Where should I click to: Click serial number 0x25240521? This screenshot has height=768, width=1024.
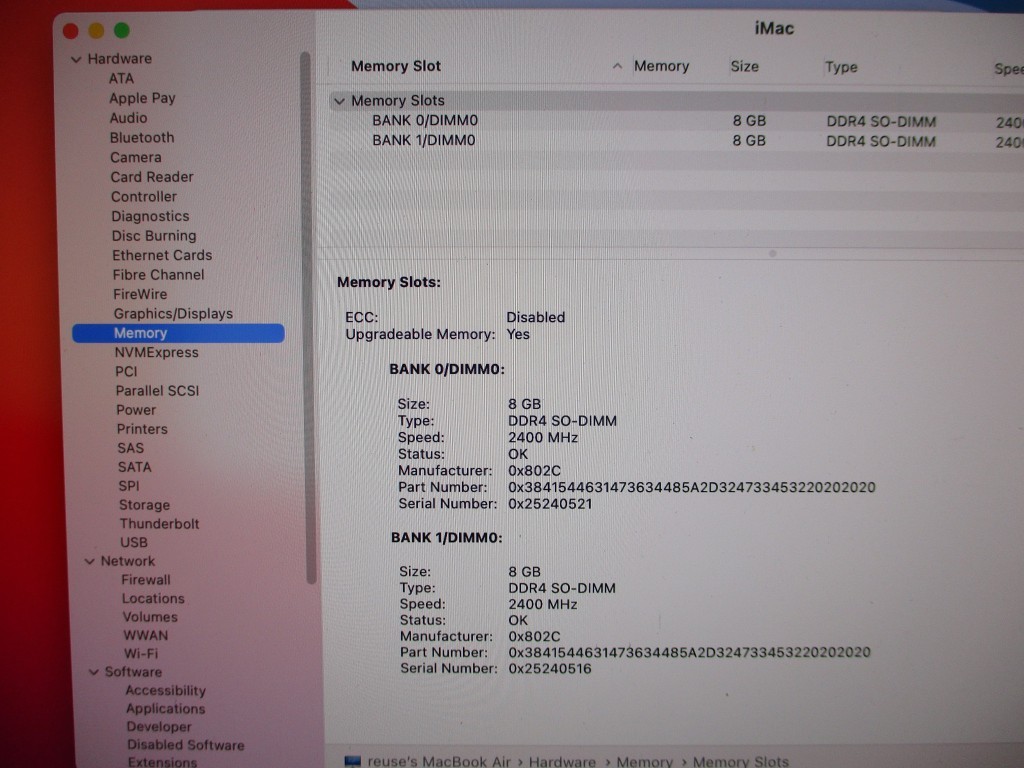[x=551, y=504]
